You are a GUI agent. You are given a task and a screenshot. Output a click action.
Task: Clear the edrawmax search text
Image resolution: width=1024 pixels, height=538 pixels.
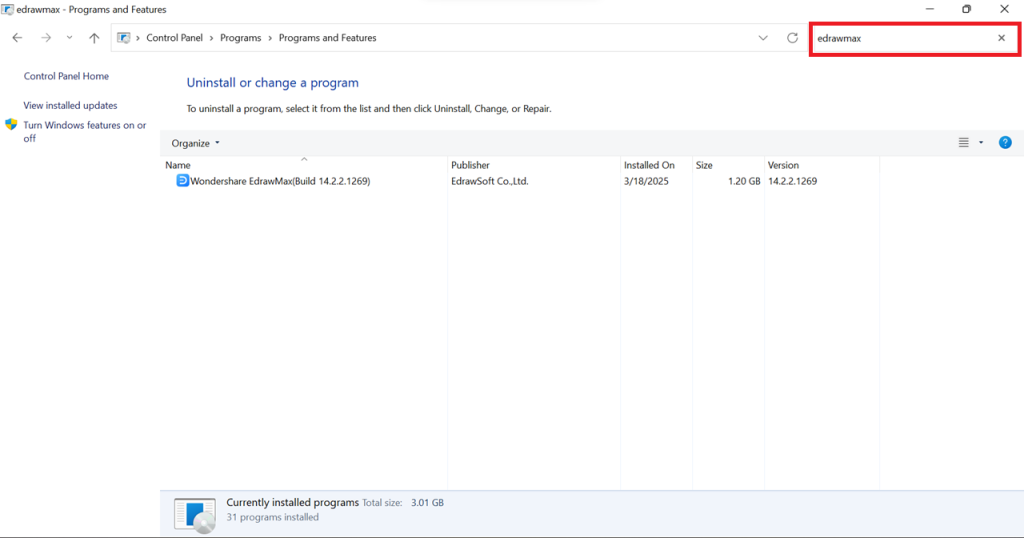[x=1001, y=38]
